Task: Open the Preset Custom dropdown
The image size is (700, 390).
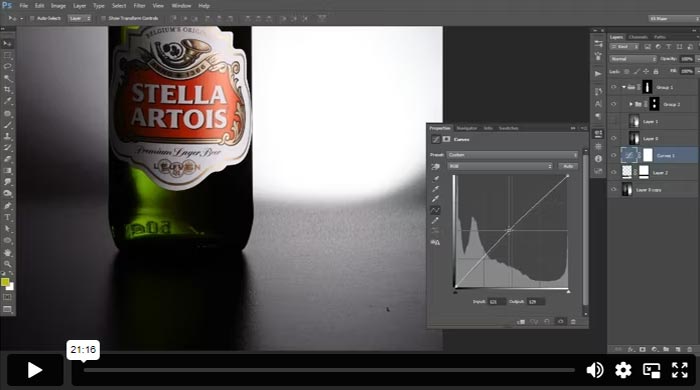Action: click(512, 155)
